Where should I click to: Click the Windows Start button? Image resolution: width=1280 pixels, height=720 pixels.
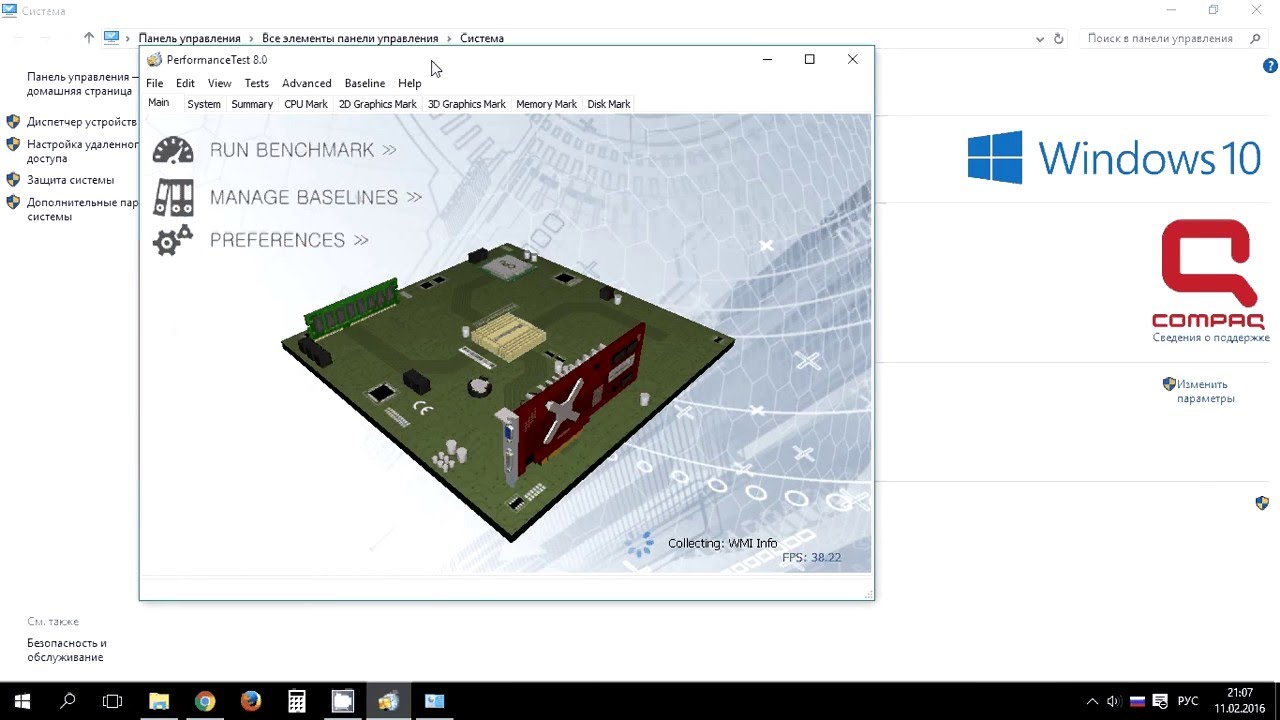point(22,701)
